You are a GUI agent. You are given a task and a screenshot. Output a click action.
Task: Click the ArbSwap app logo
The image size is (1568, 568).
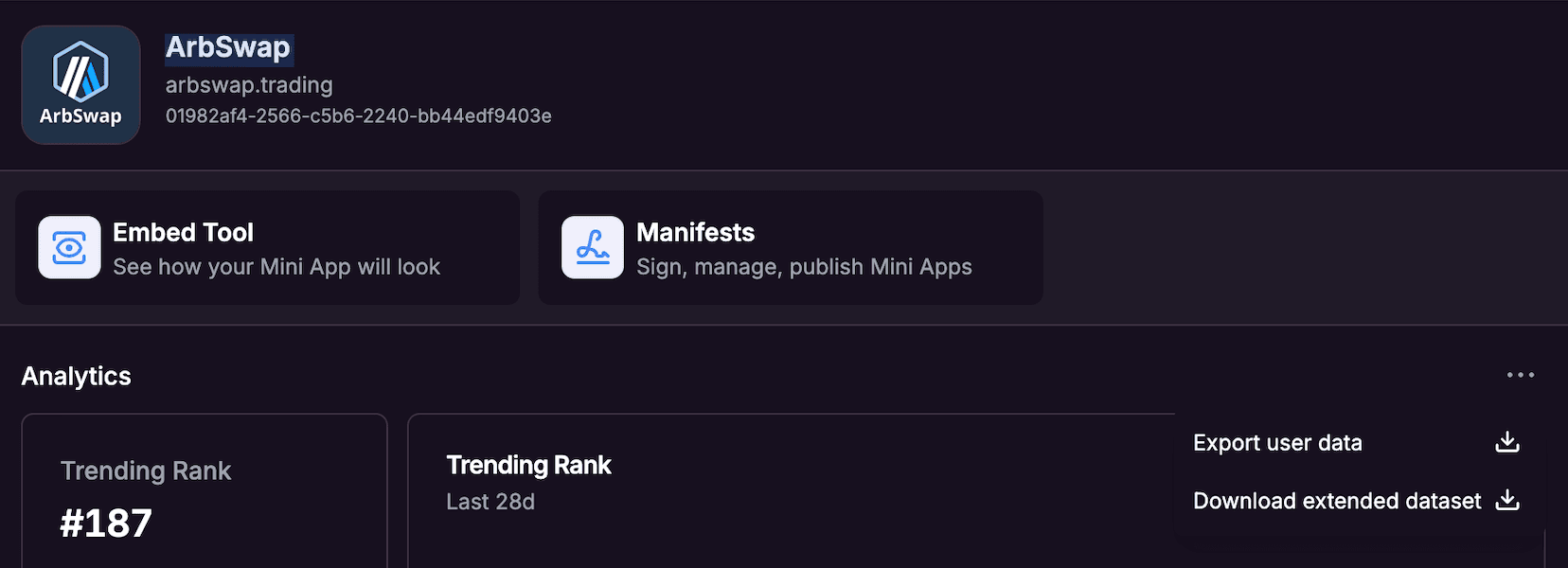click(x=80, y=85)
